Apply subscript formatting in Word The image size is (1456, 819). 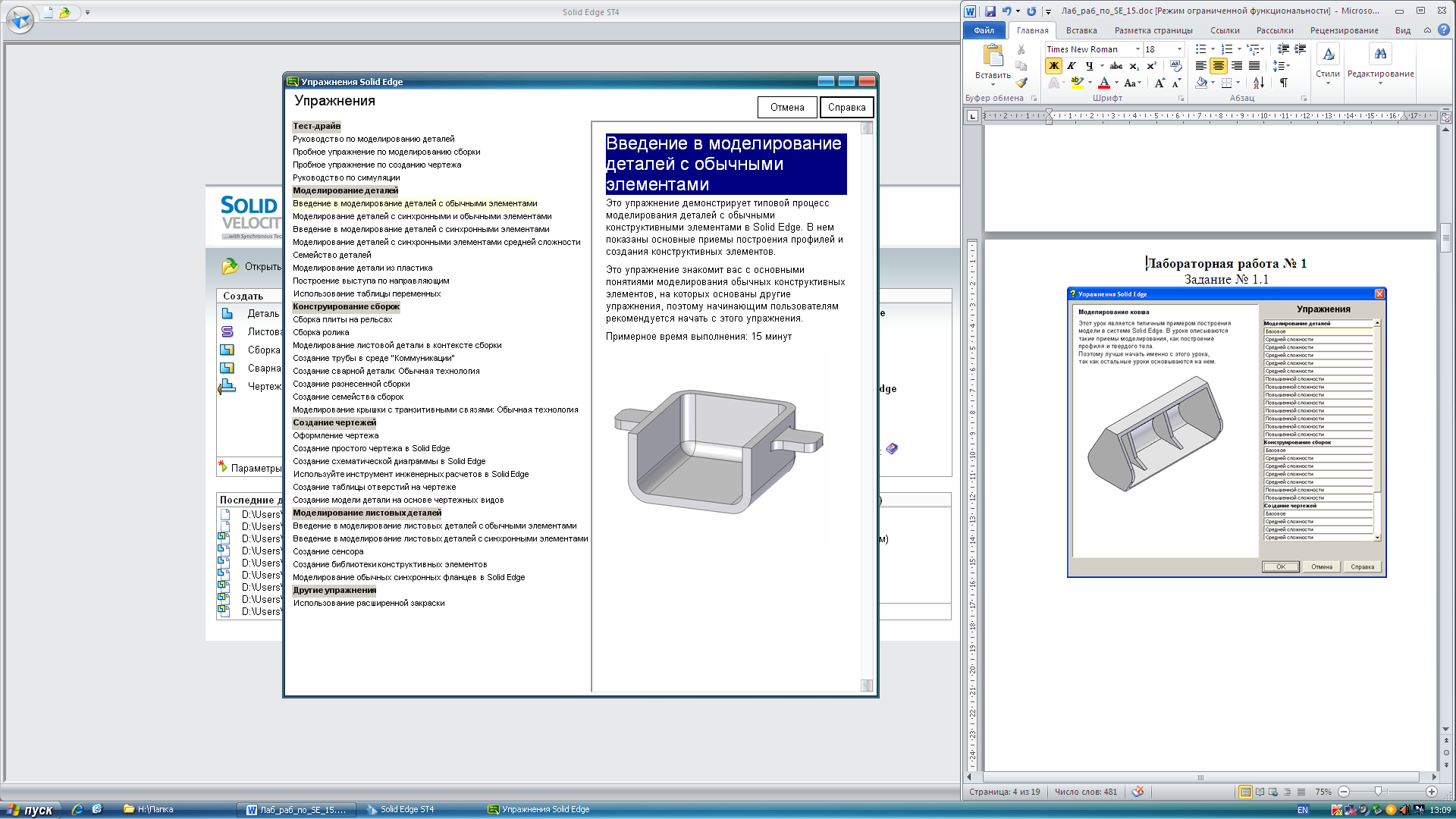(1134, 66)
